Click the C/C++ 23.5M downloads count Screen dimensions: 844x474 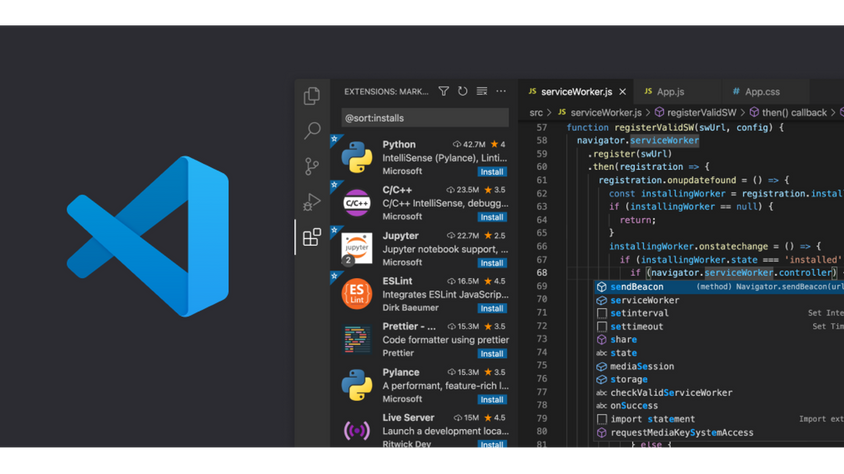click(463, 190)
